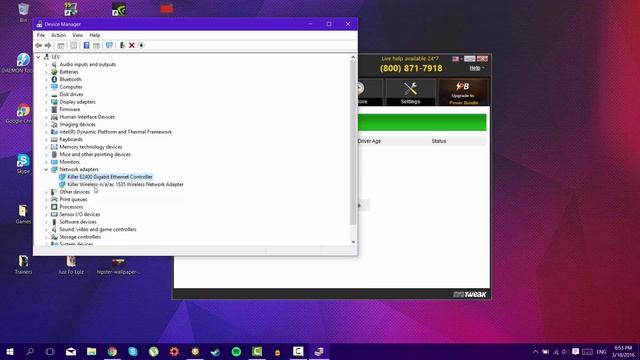Open the Help menu in Device Manager

tap(95, 35)
